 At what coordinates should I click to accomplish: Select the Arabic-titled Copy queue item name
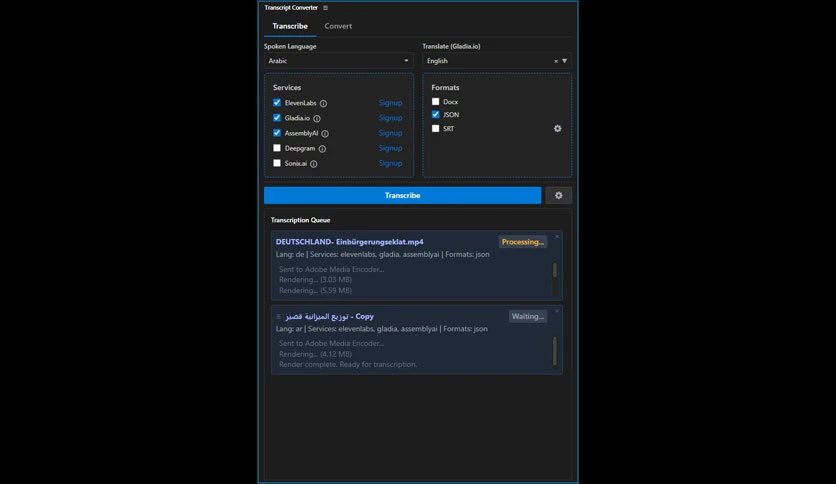pyautogui.click(x=329, y=317)
